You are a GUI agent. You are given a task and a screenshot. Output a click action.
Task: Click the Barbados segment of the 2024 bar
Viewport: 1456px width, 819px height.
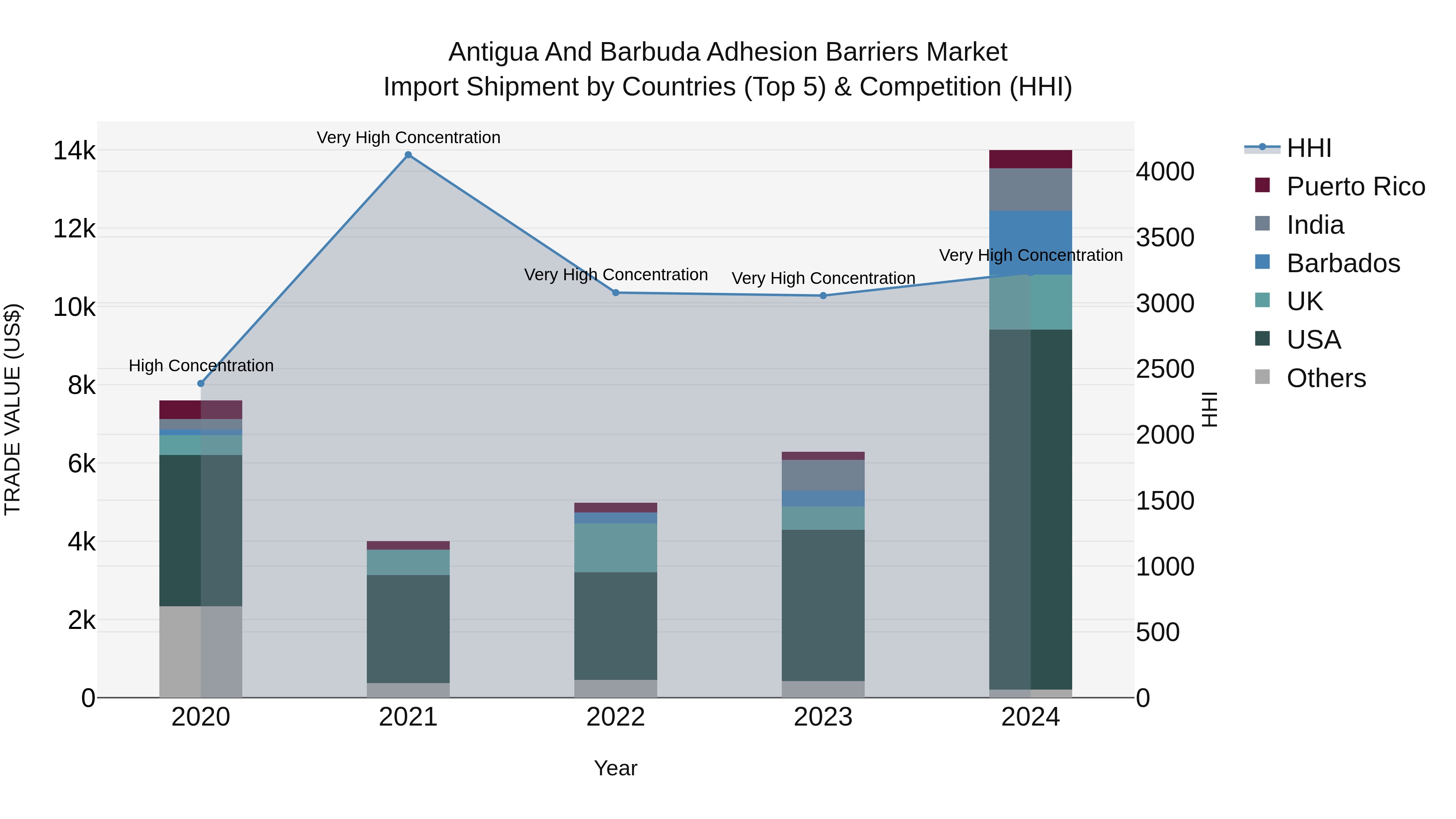click(1031, 243)
